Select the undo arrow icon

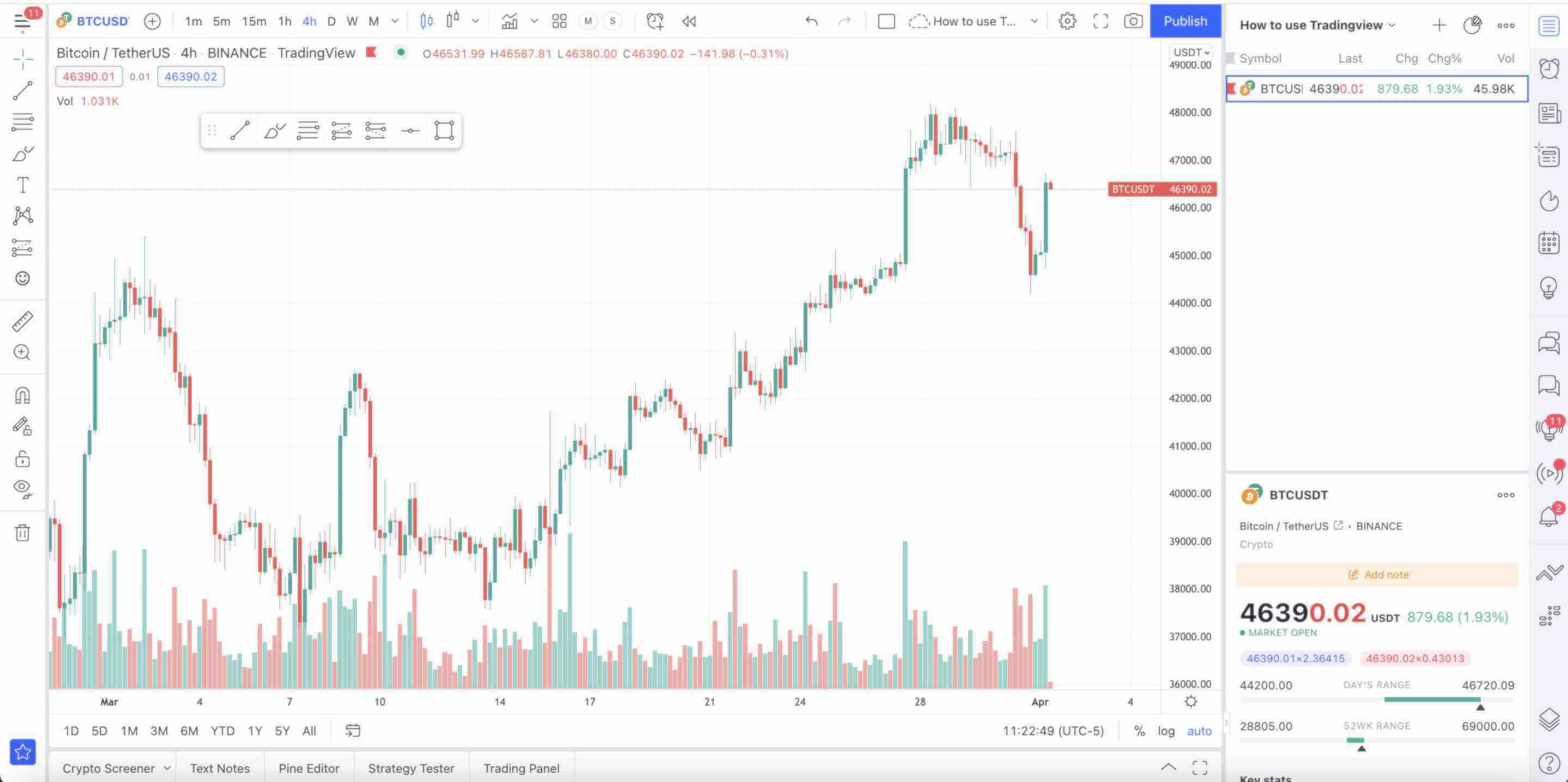tap(812, 21)
